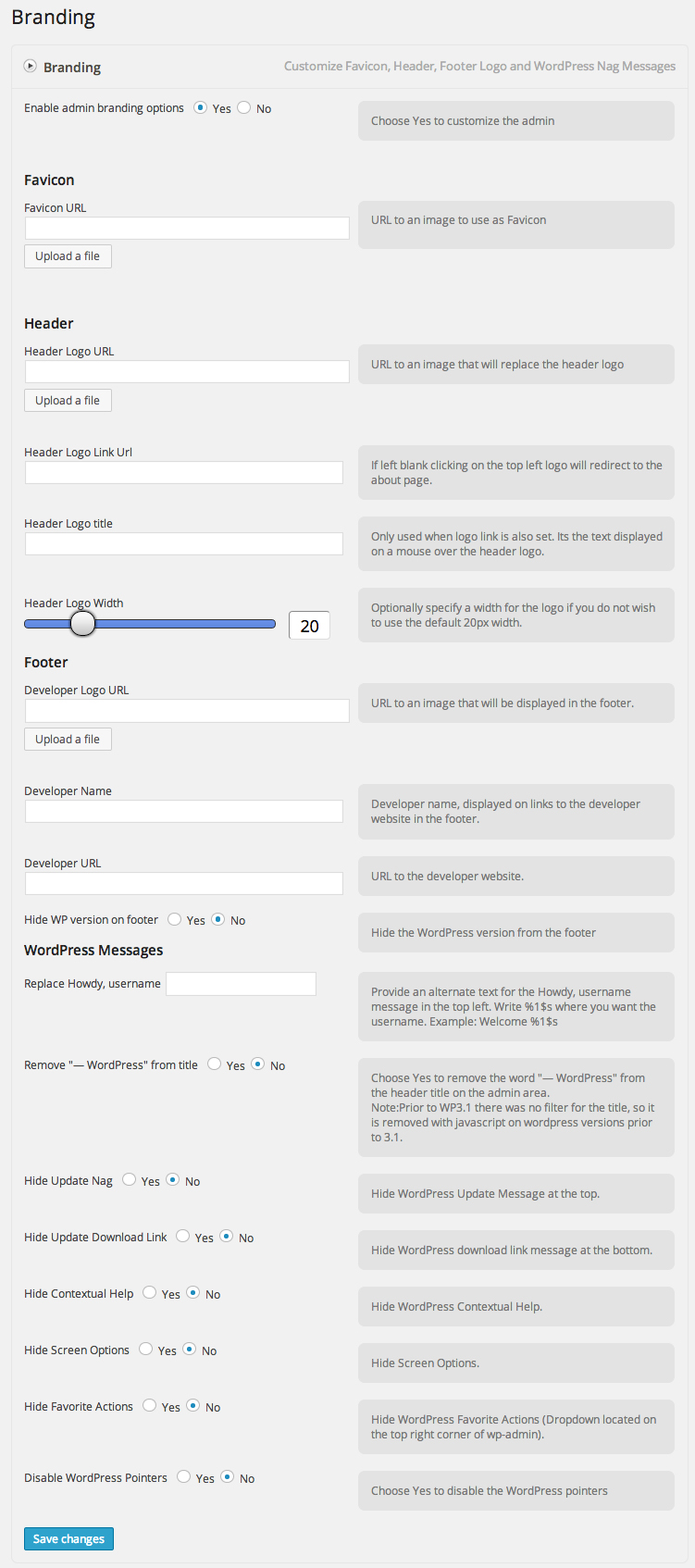Screen dimensions: 695x1568
Task: Enable Yes for Hide Update Nag
Action: pyautogui.click(x=130, y=1180)
